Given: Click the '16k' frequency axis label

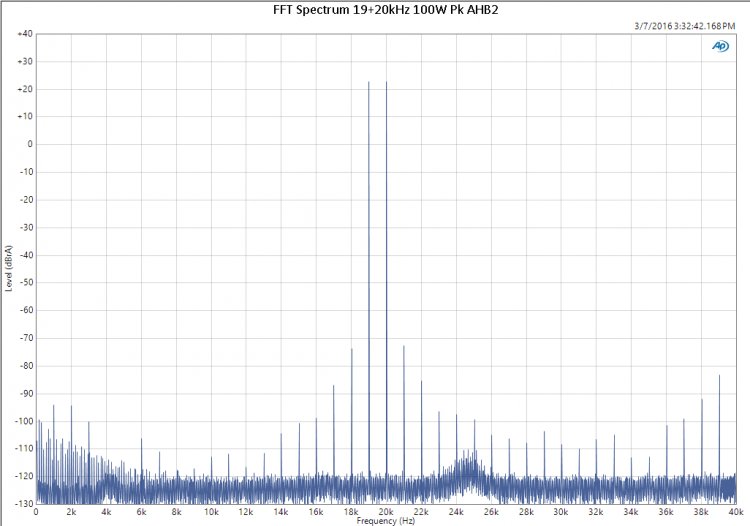Looking at the screenshot, I should point(316,512).
